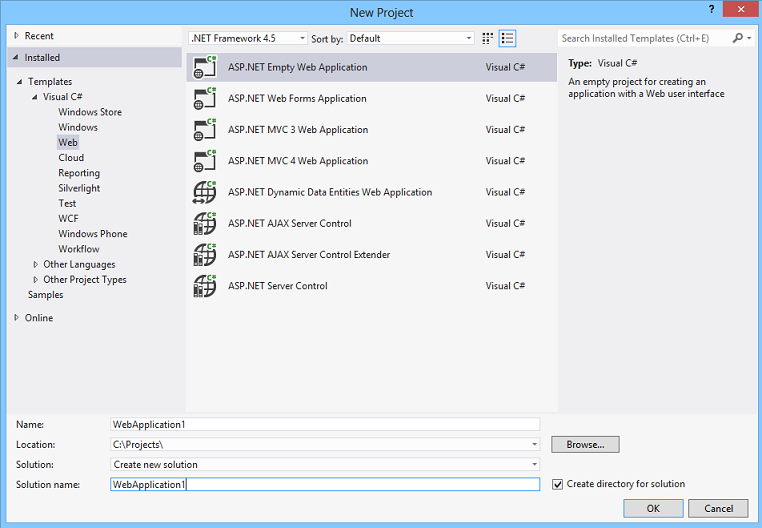Select Windows Store template category
Screen dimensions: 762x528
[90, 112]
